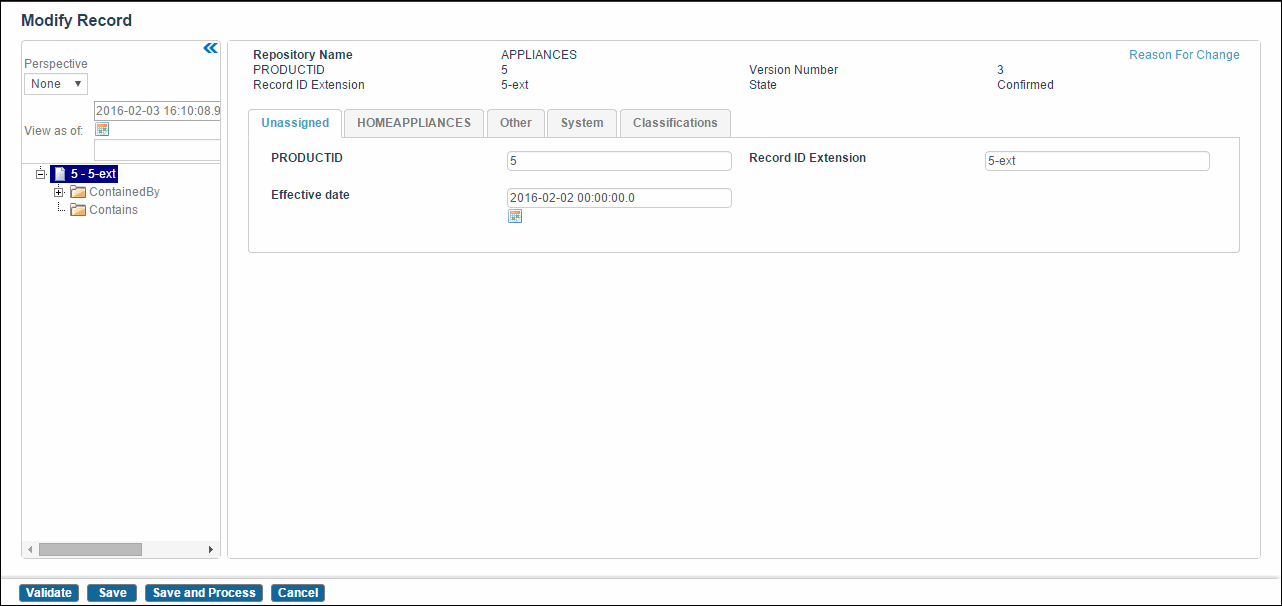Open the Other tab
Viewport: 1282px width, 606px height.
click(x=516, y=123)
